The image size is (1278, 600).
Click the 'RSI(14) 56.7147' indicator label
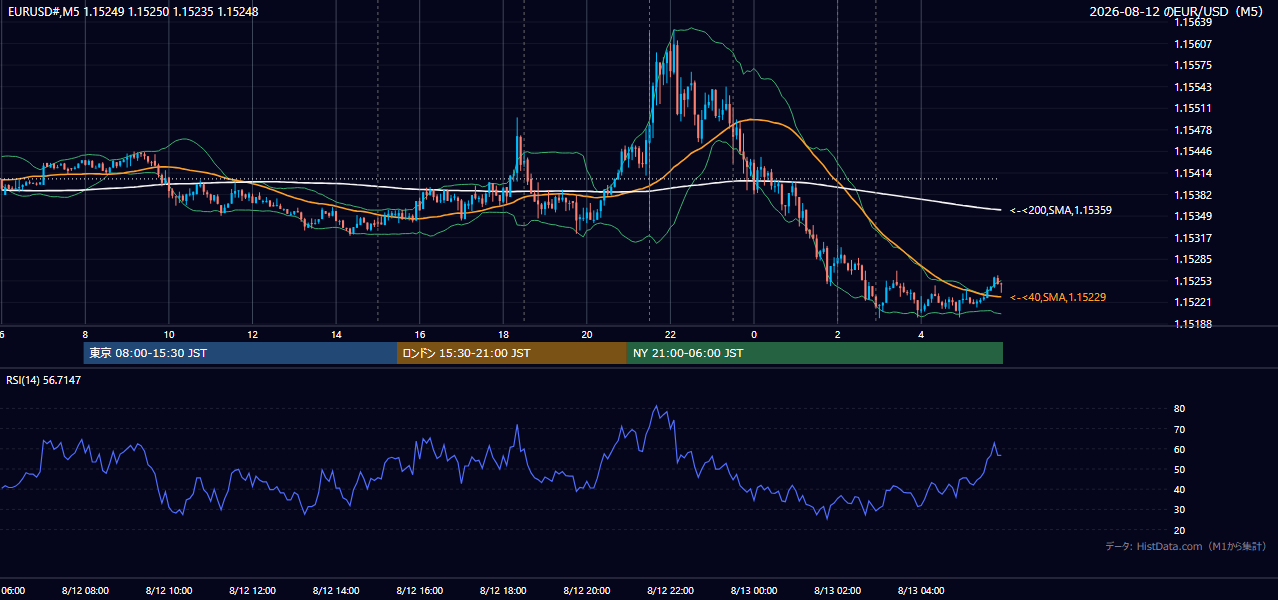44,380
